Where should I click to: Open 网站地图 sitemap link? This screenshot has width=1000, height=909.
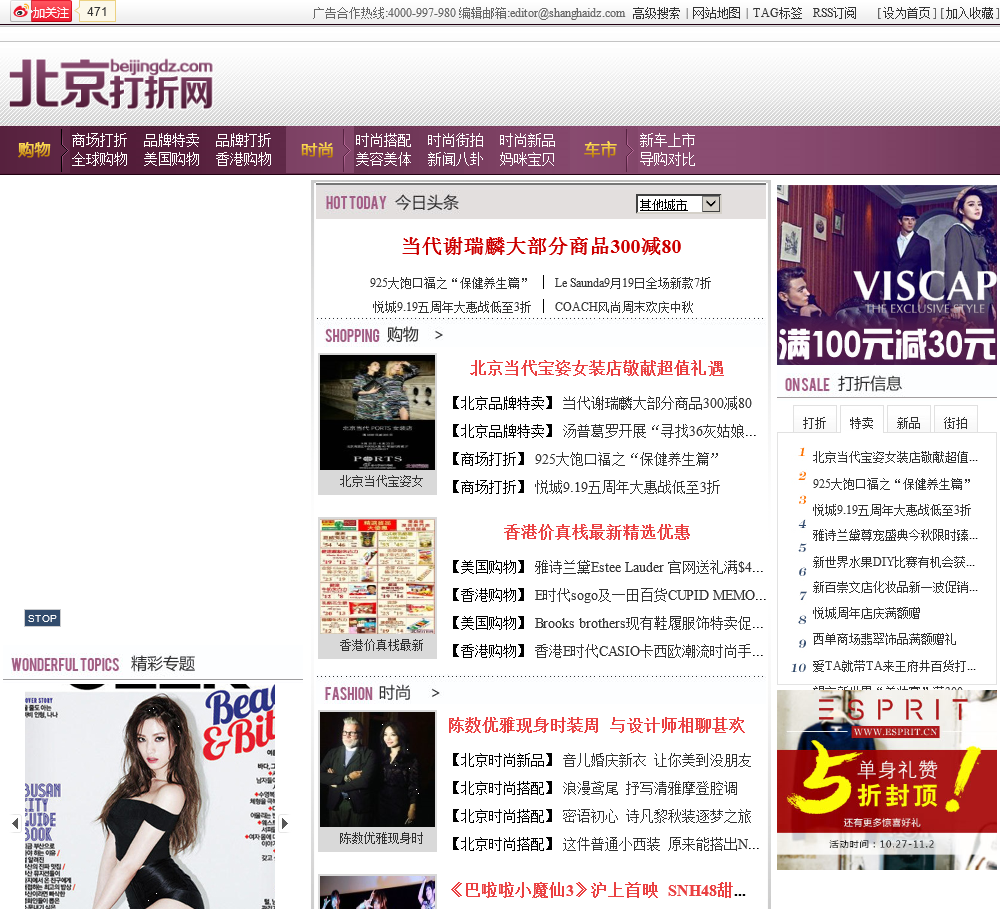[x=716, y=13]
